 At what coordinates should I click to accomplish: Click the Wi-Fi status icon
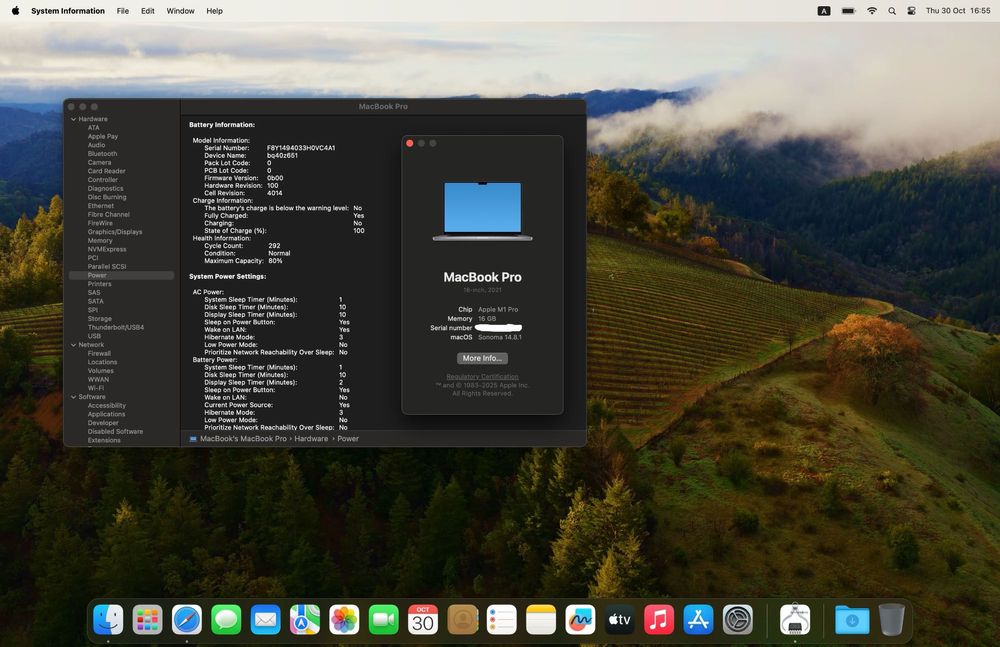[x=871, y=11]
